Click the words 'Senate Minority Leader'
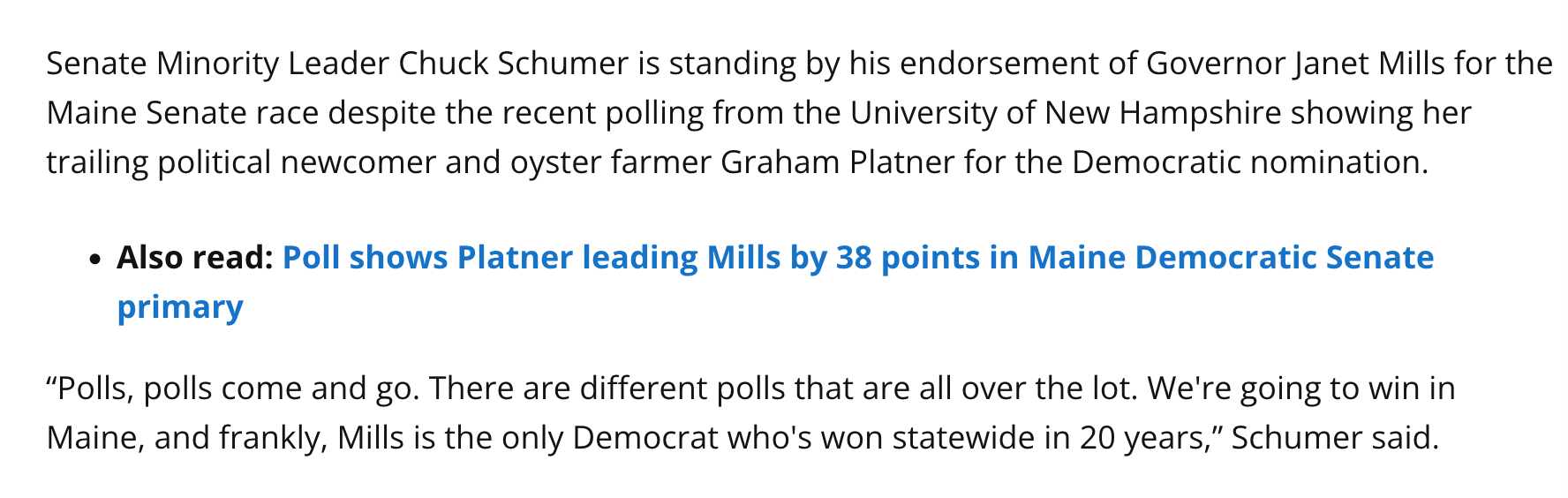 (x=217, y=64)
